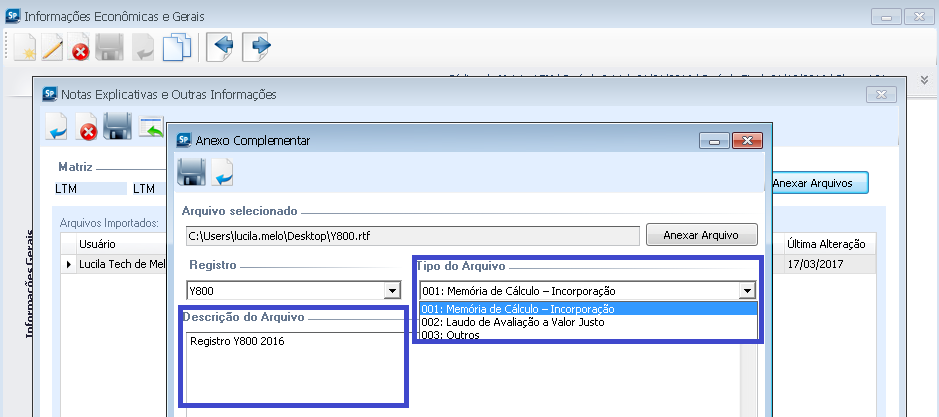
Task: Select 001: Memória de Cálculo – Incorporação option
Action: pos(589,309)
